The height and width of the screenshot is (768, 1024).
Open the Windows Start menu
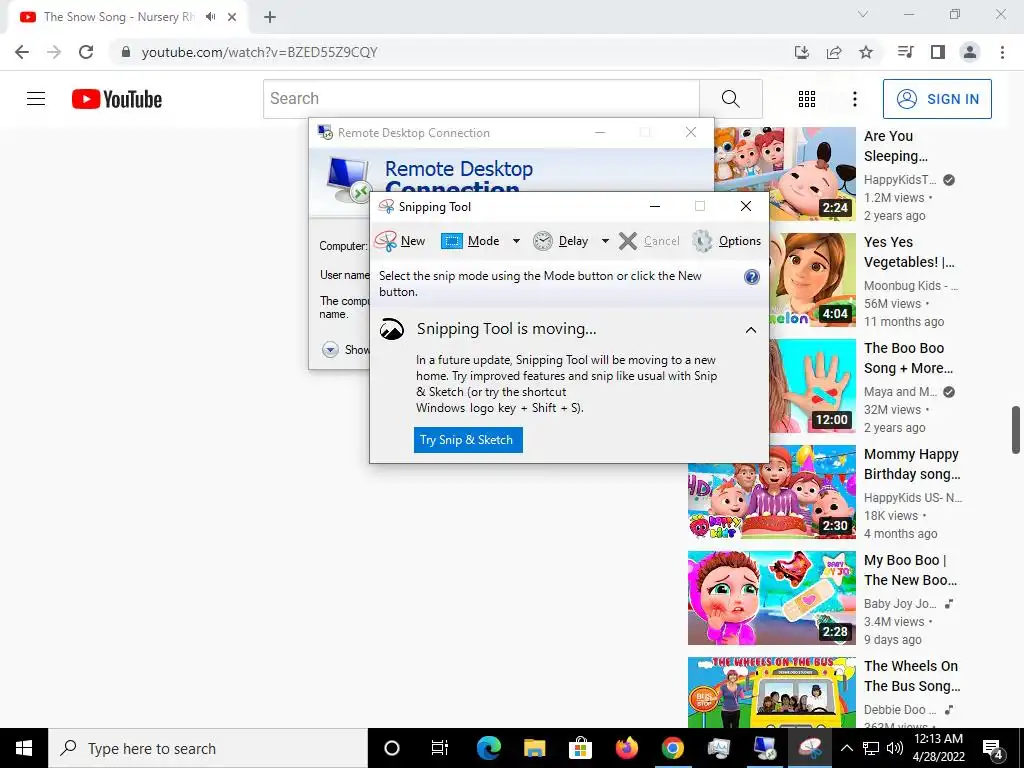24,748
